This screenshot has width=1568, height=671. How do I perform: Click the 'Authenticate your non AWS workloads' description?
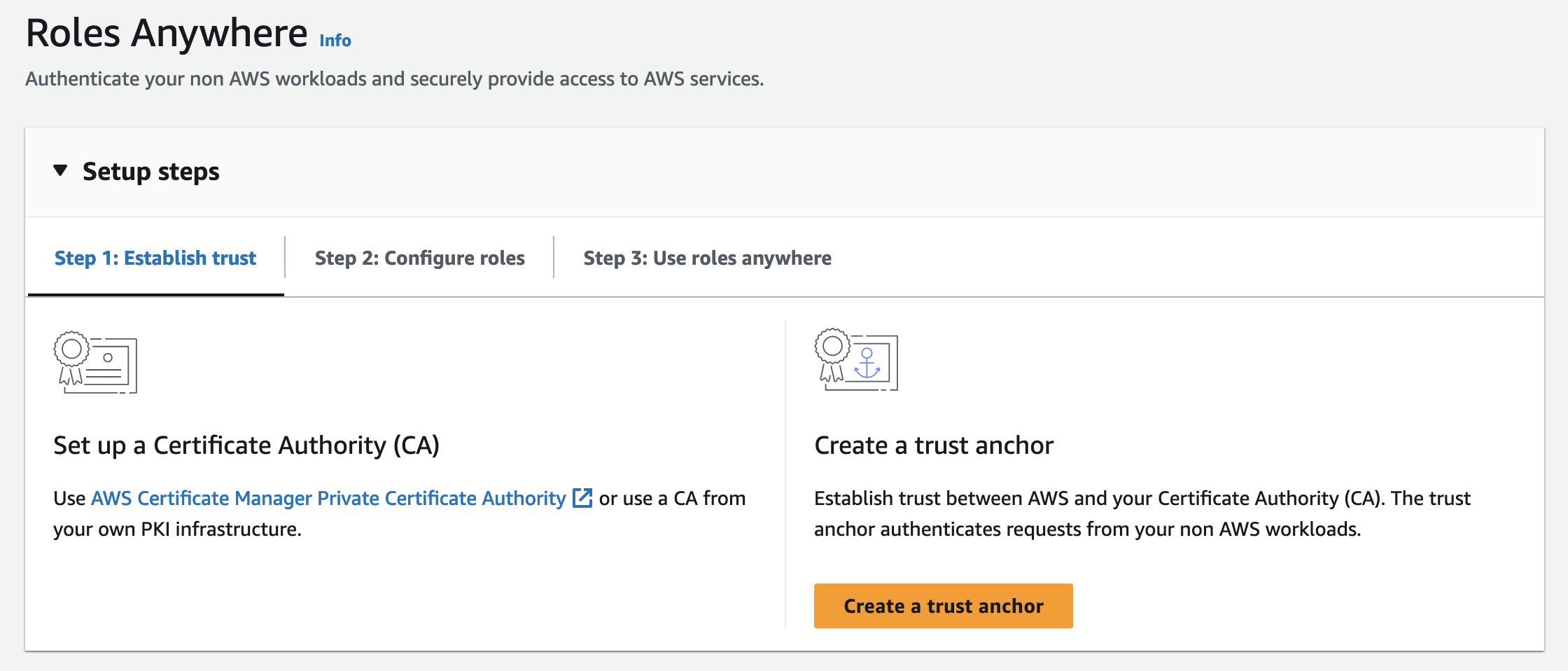[395, 78]
